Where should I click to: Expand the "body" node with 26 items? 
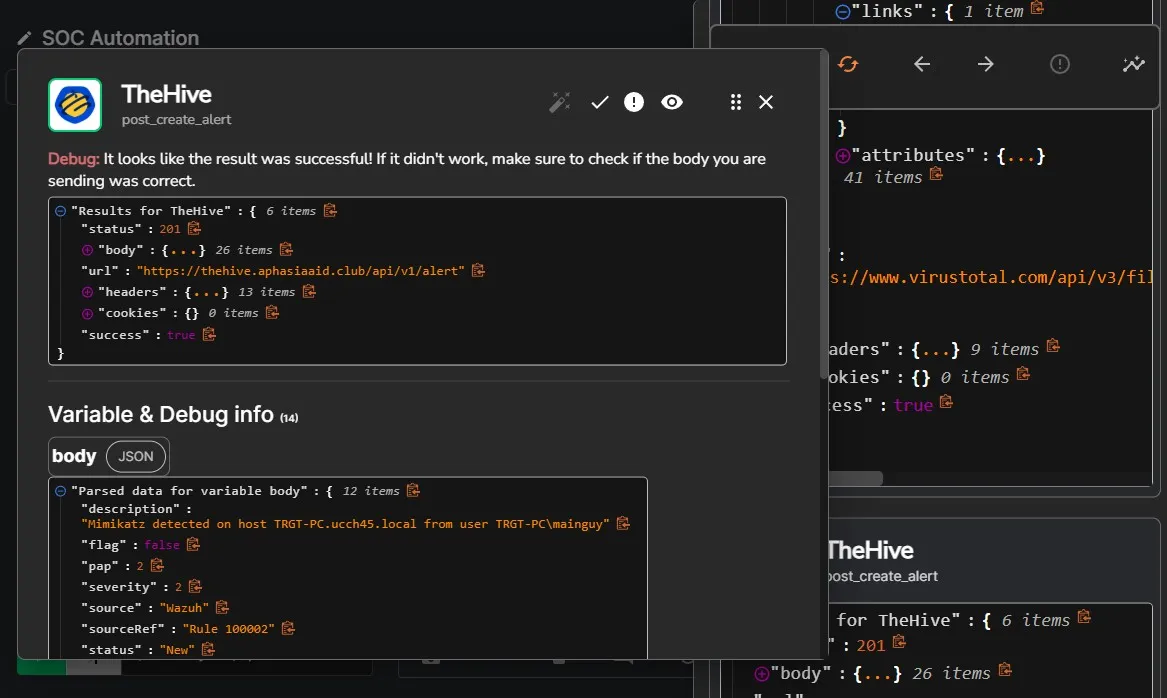click(87, 250)
